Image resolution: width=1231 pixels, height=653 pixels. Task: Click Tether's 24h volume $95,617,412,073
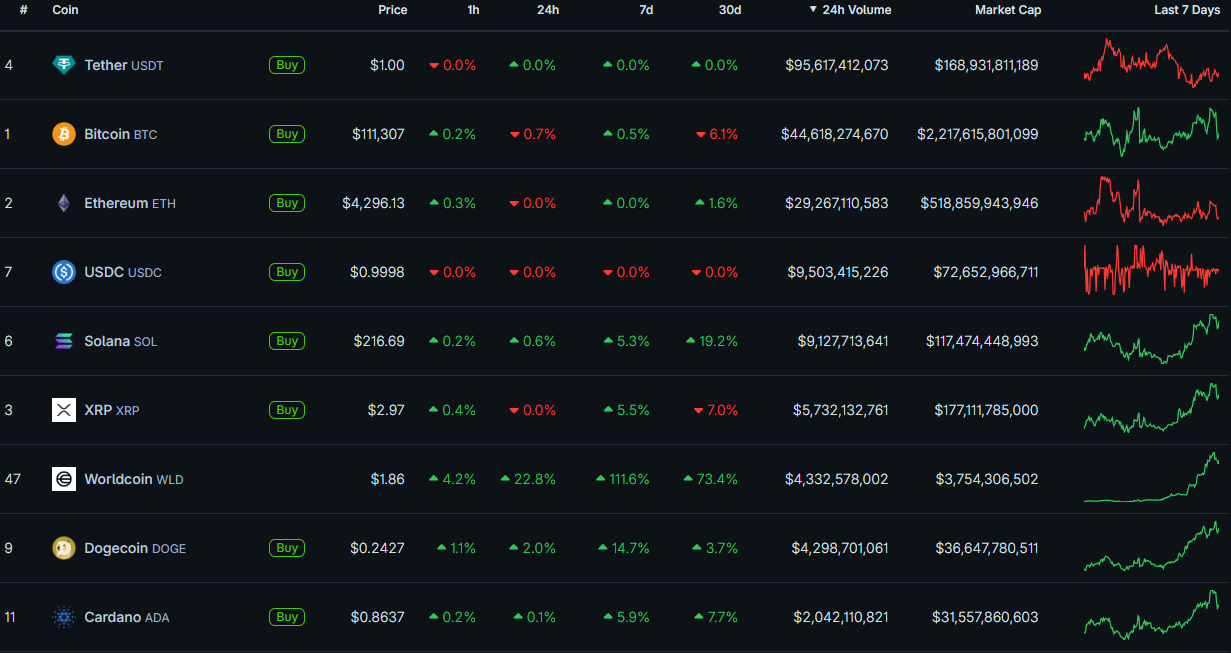click(x=837, y=65)
